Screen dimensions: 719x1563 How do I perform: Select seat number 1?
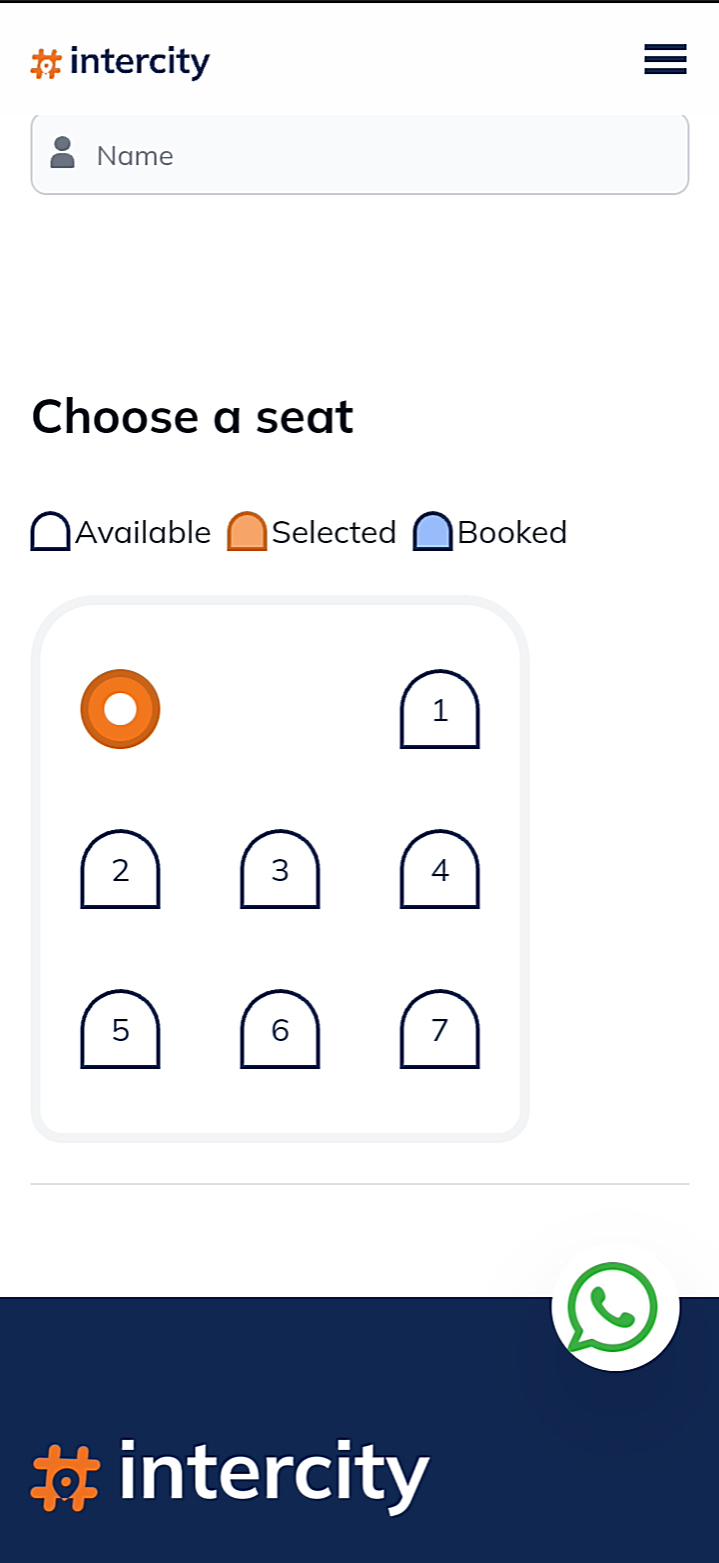(440, 710)
